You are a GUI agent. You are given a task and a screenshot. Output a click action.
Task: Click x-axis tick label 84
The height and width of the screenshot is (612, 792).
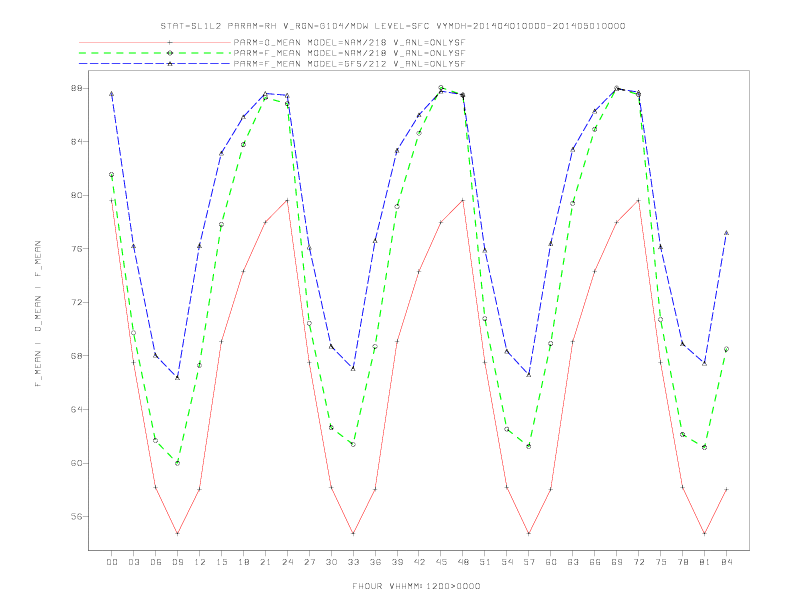(x=727, y=562)
